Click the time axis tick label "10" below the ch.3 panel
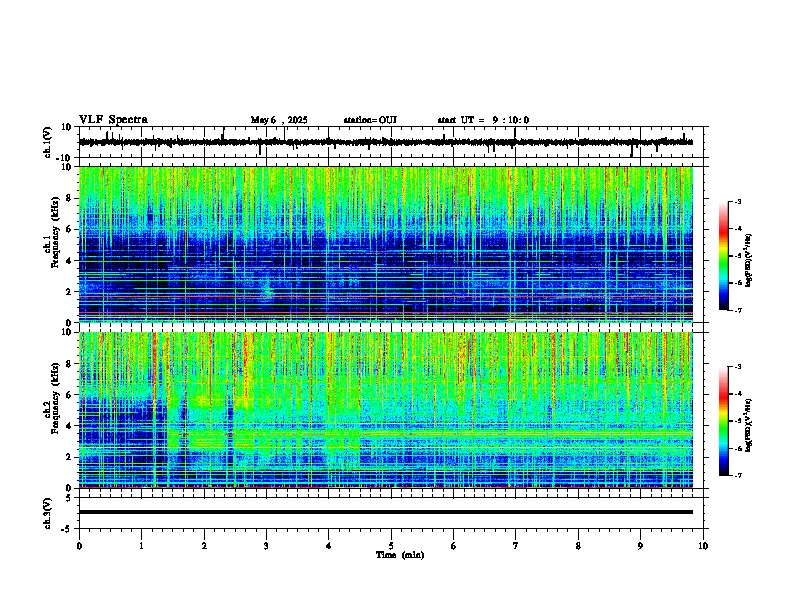Viewport: 792px width, 612px height. [703, 546]
